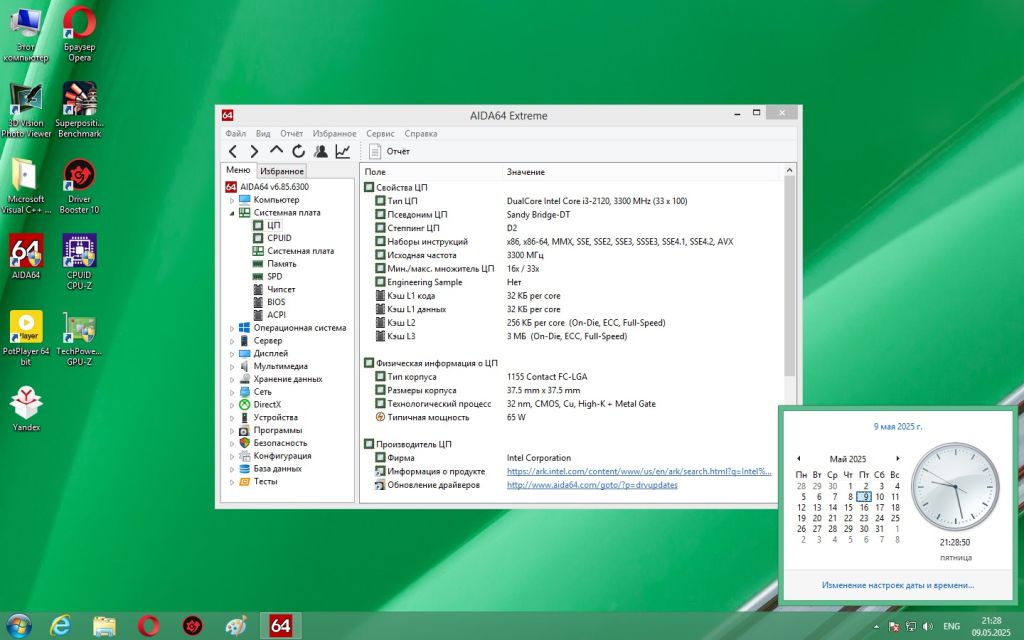The width and height of the screenshot is (1024, 640).
Task: Refresh the AIDA64 page
Action: pyautogui.click(x=298, y=152)
